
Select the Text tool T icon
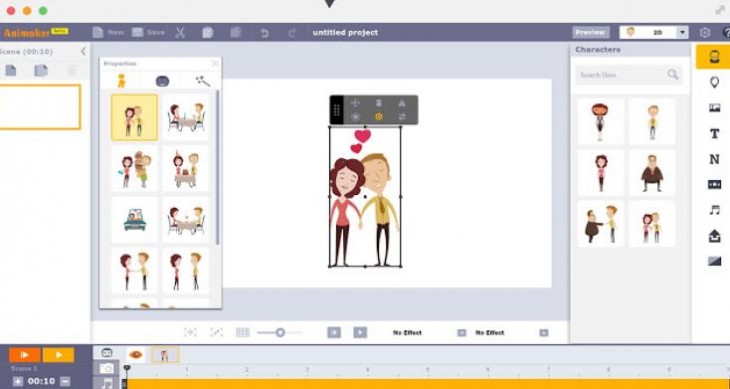point(714,134)
